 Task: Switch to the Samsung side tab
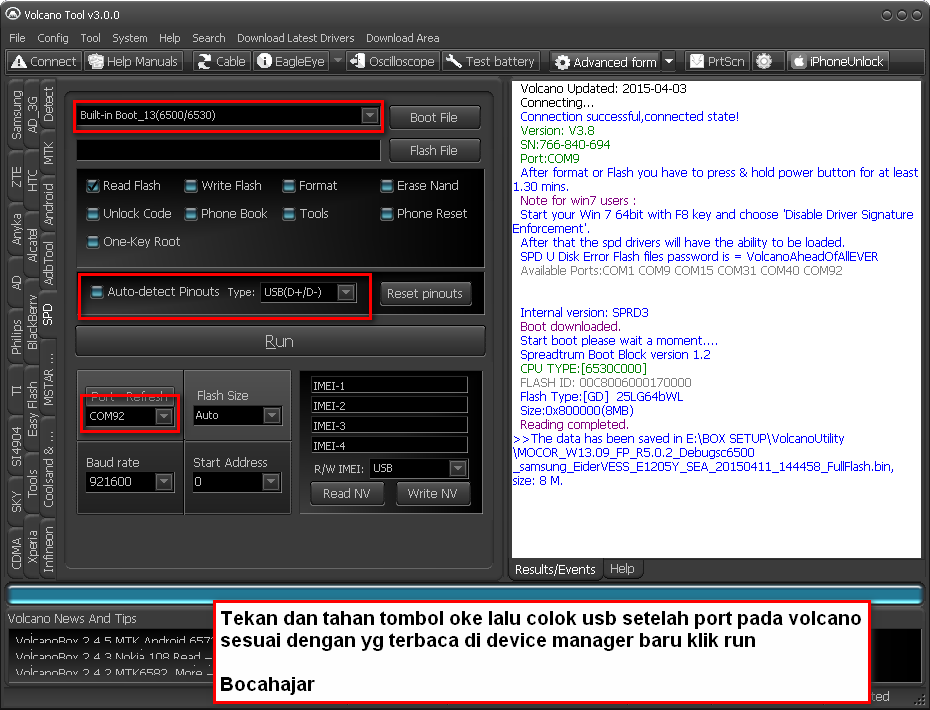(x=16, y=114)
